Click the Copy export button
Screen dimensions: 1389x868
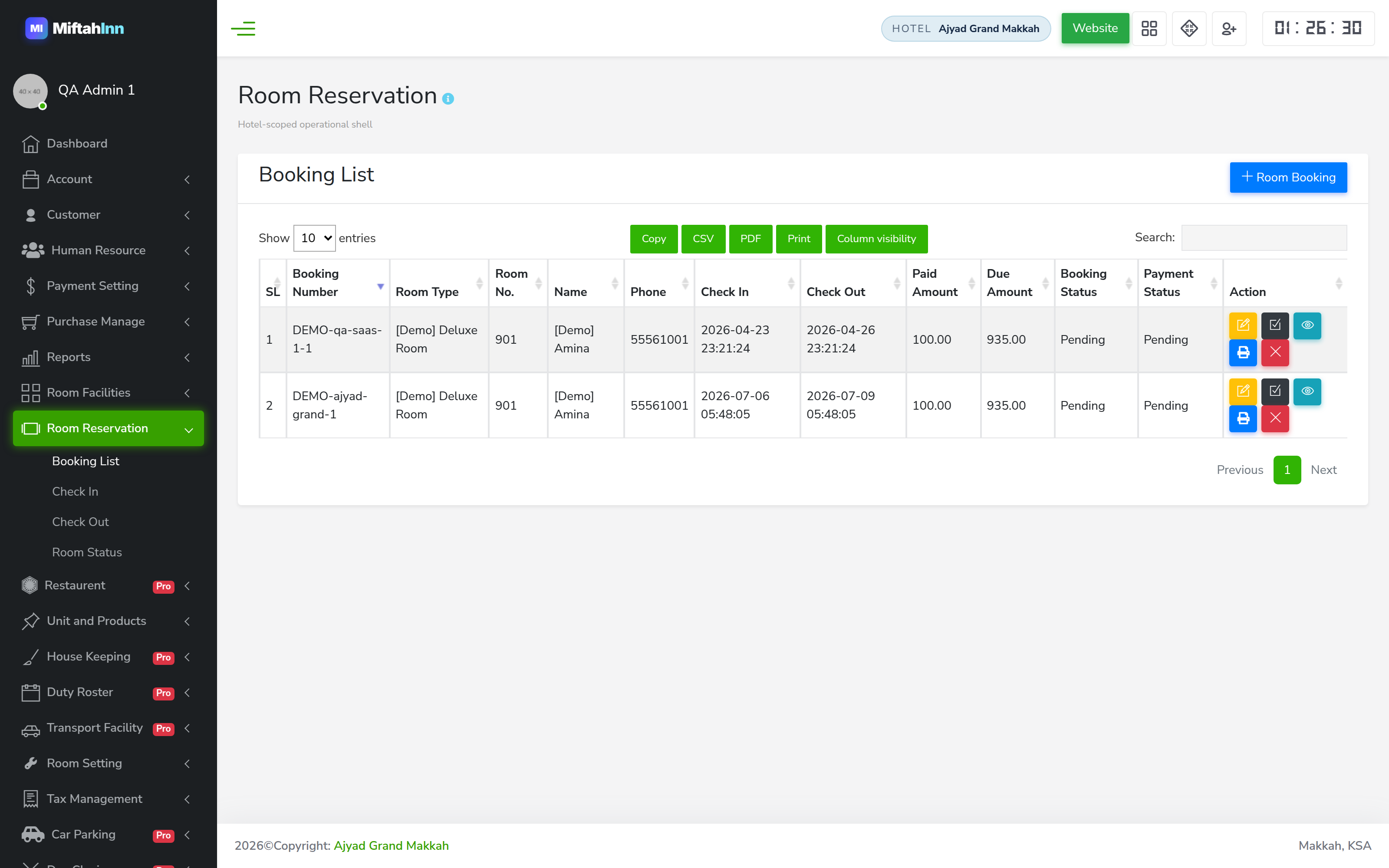point(653,239)
